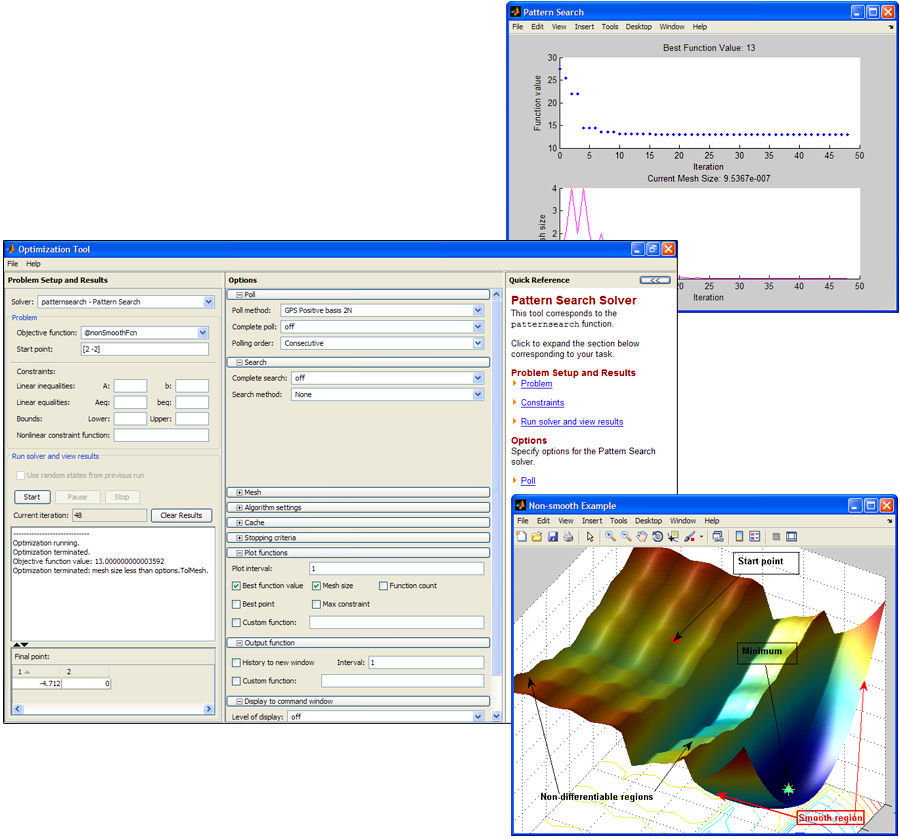The height and width of the screenshot is (839, 900).
Task: Insert a legend on the figure
Action: pos(753,536)
